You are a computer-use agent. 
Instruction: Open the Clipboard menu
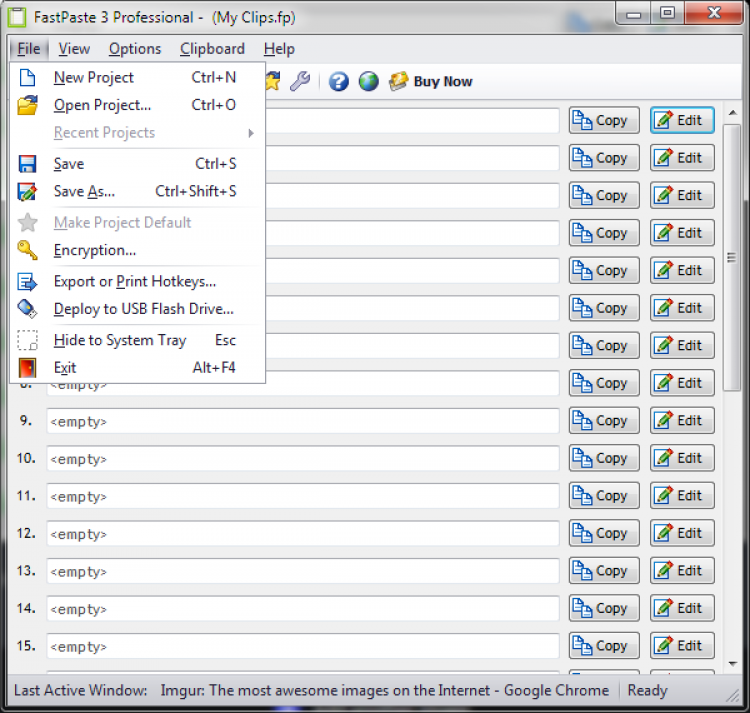[x=212, y=49]
